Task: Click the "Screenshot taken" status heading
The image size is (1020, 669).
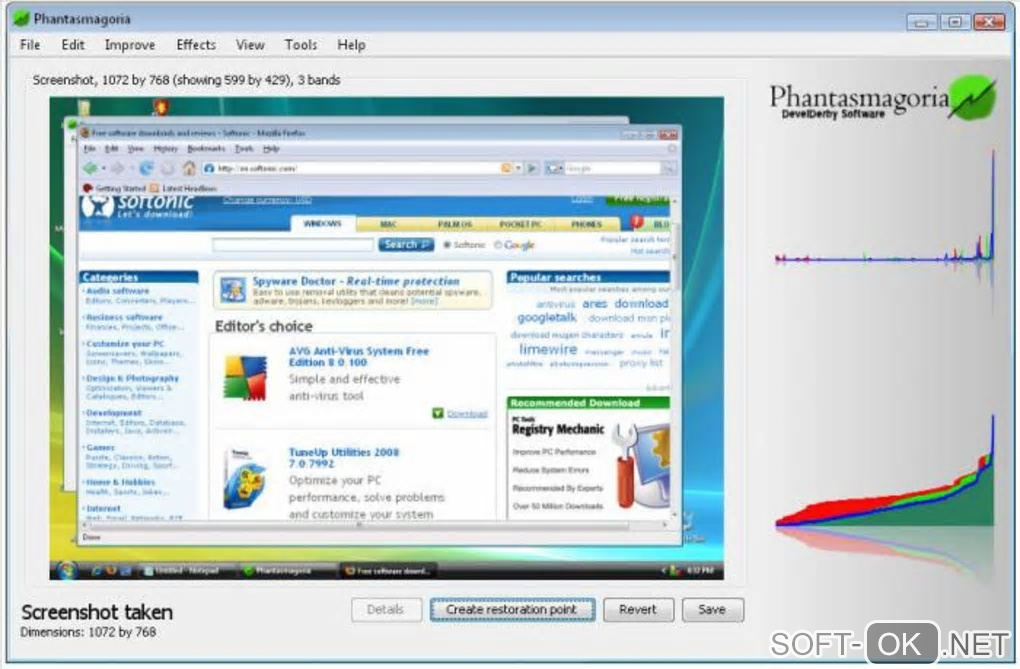Action: coord(97,612)
